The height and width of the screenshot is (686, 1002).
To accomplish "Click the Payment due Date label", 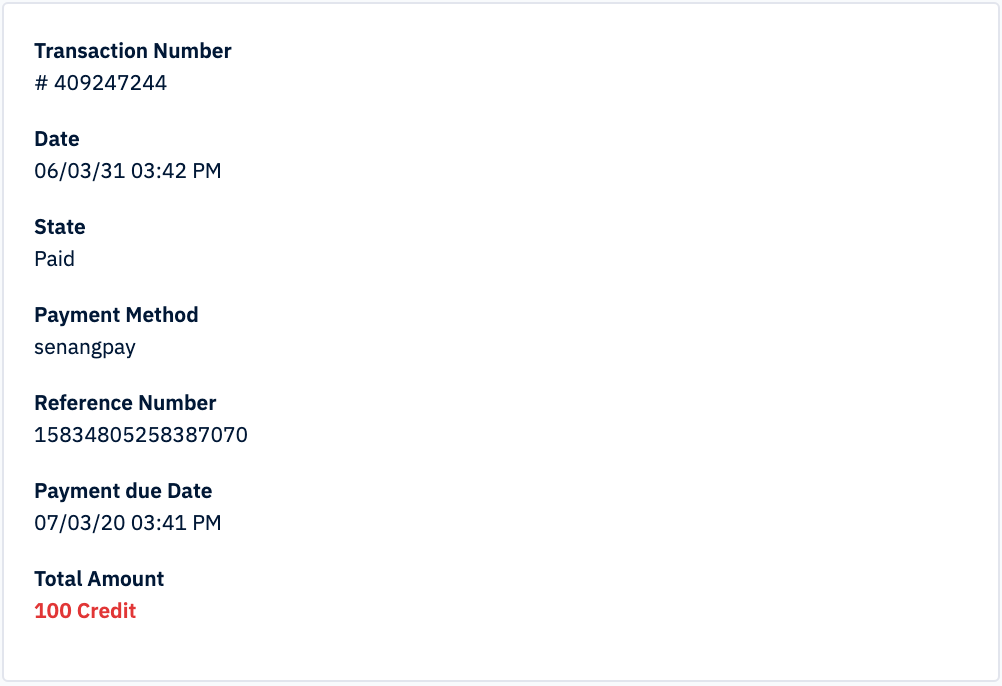I will point(123,491).
